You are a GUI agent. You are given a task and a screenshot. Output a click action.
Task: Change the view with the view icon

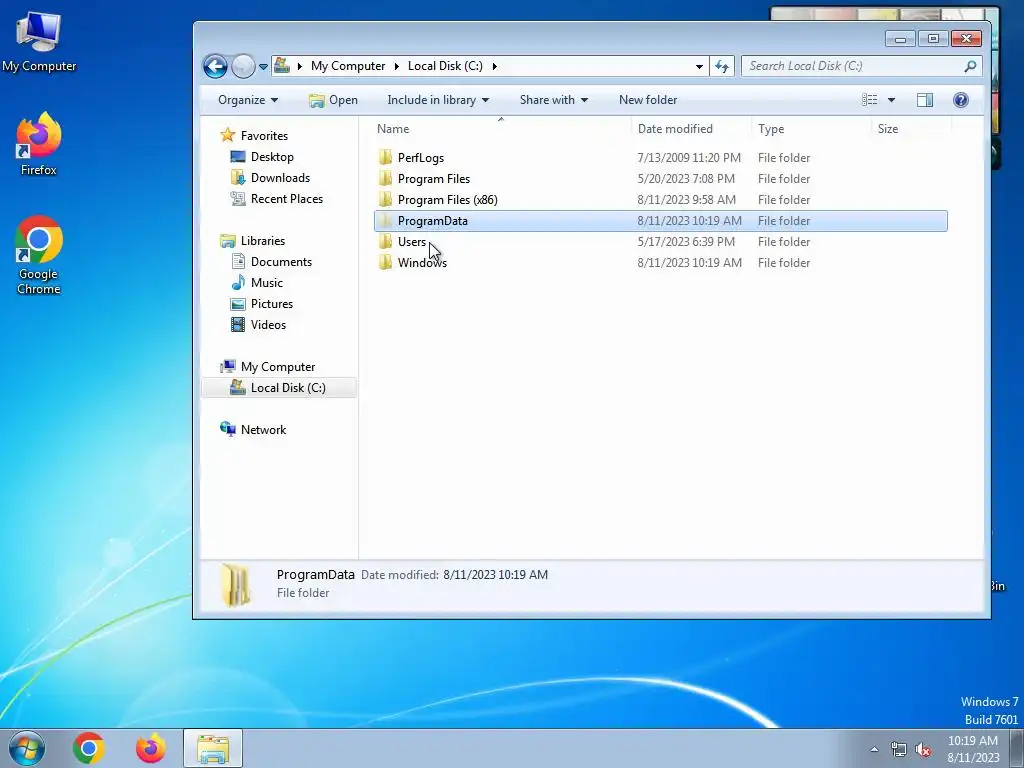point(869,100)
